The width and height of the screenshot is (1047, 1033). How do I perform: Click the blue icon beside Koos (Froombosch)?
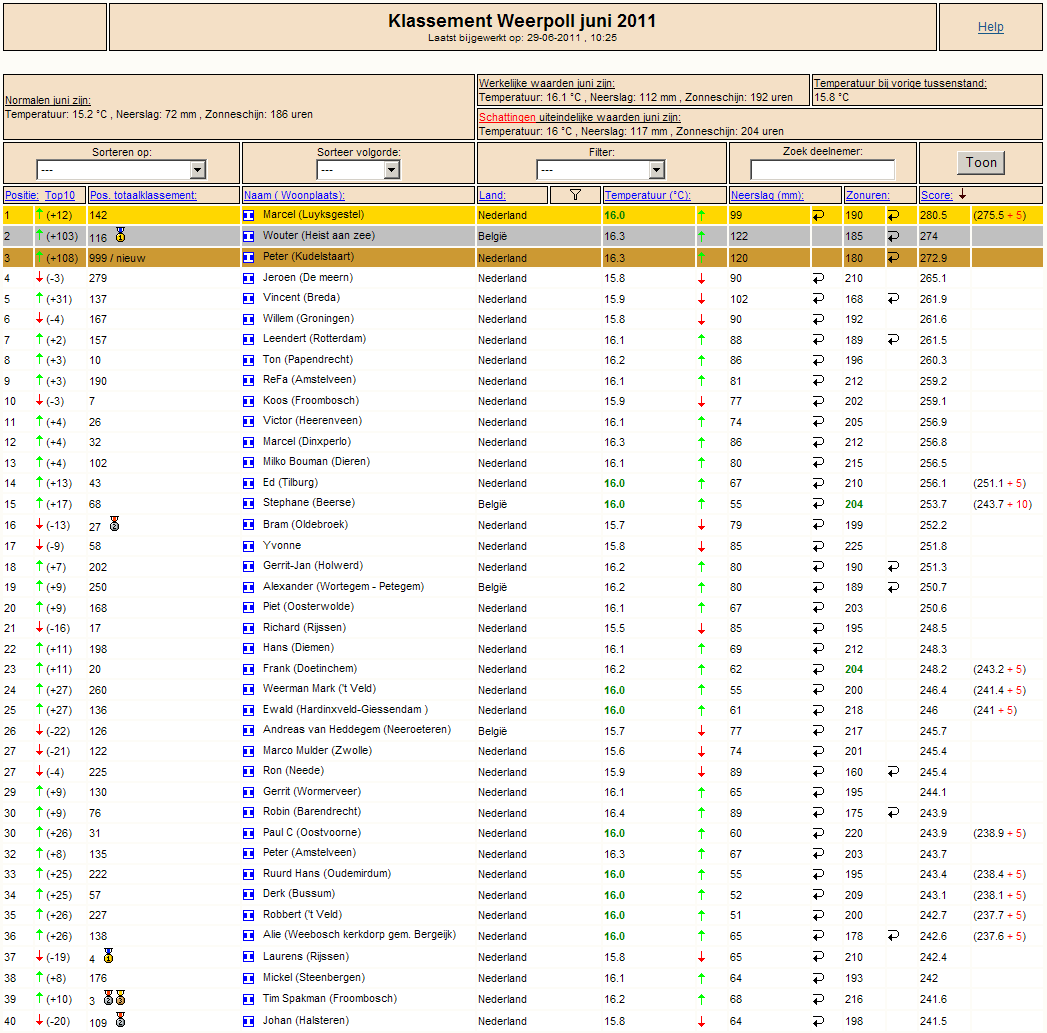[x=249, y=401]
